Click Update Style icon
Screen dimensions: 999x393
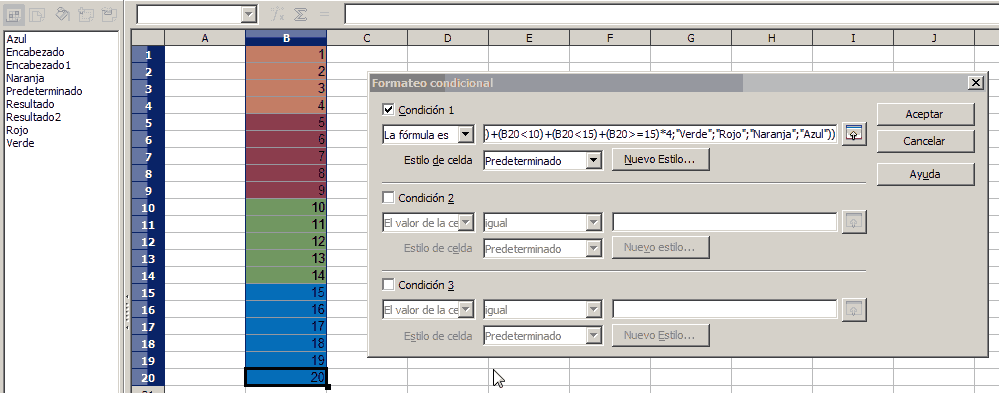[x=109, y=14]
